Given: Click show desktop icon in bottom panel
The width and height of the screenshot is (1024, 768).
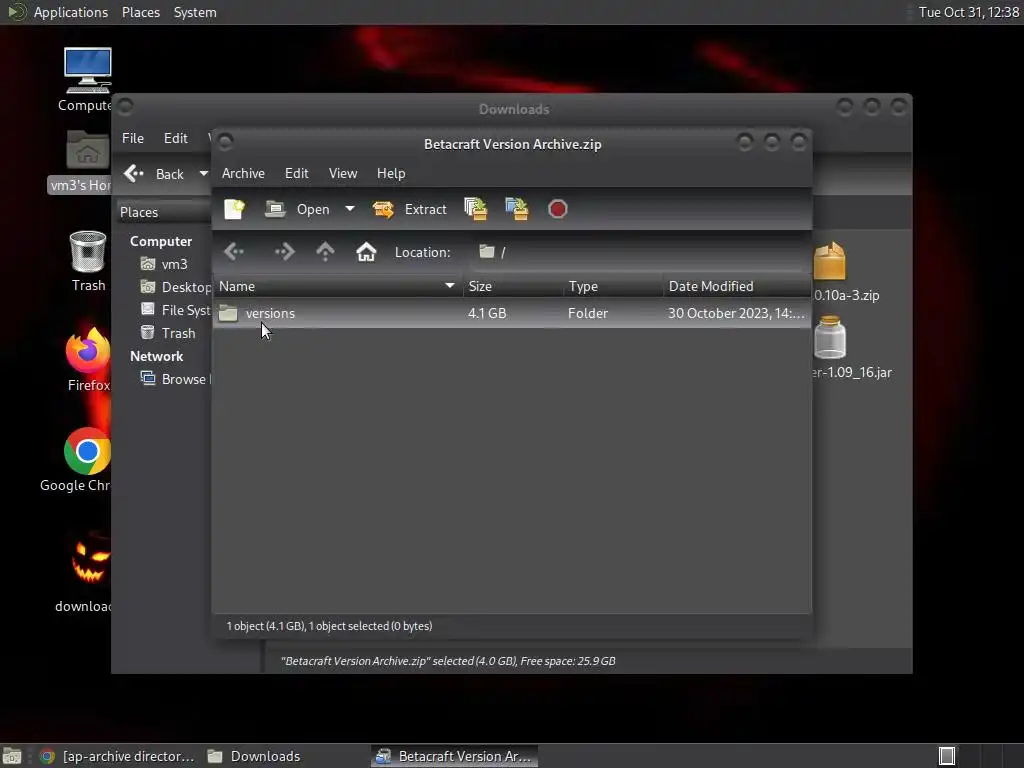Looking at the screenshot, I should pos(12,756).
